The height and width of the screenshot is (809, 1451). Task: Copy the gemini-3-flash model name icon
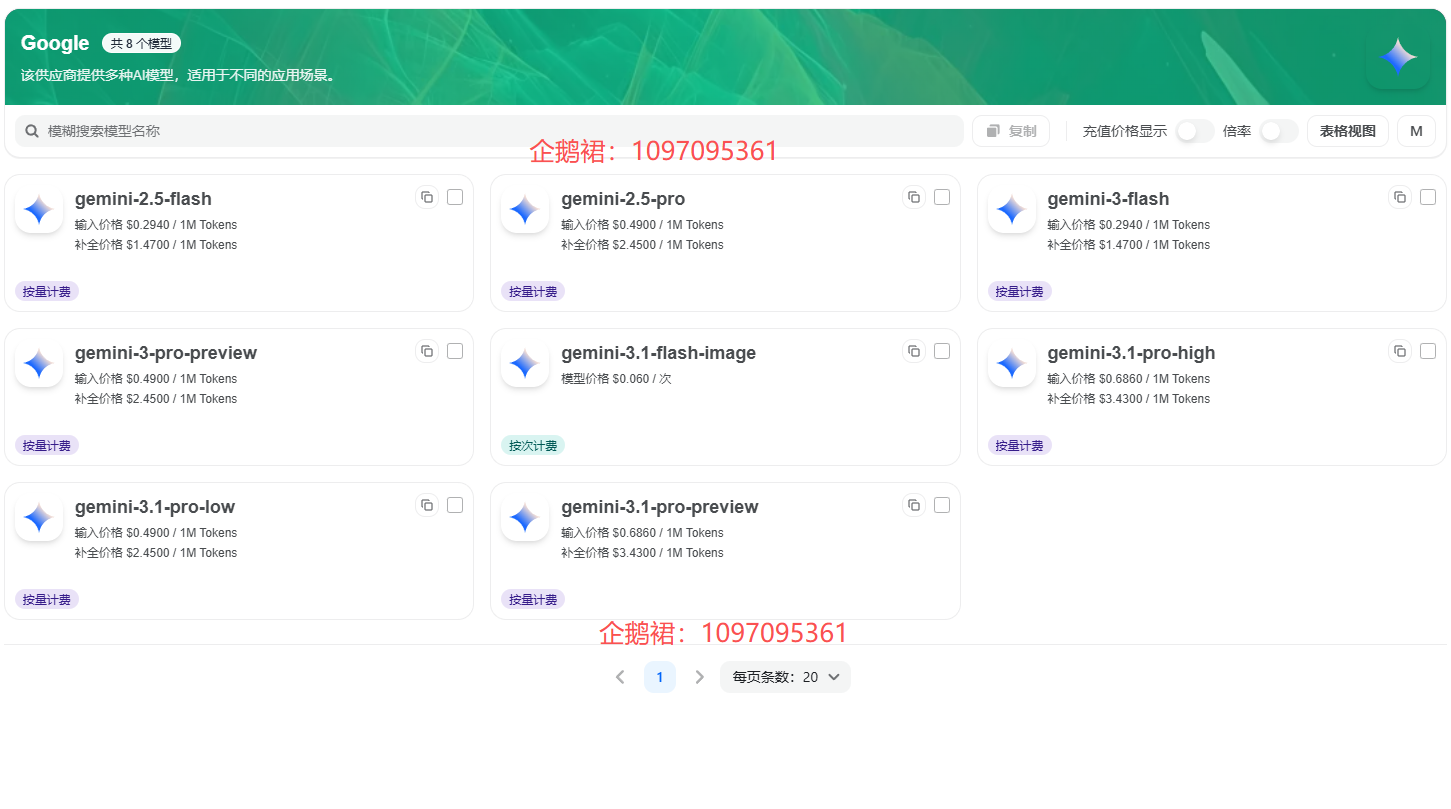tap(1400, 197)
